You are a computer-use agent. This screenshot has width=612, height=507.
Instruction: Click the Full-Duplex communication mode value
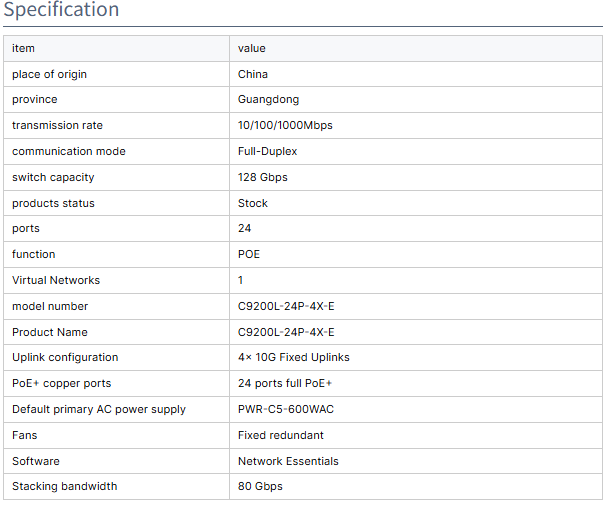(267, 152)
